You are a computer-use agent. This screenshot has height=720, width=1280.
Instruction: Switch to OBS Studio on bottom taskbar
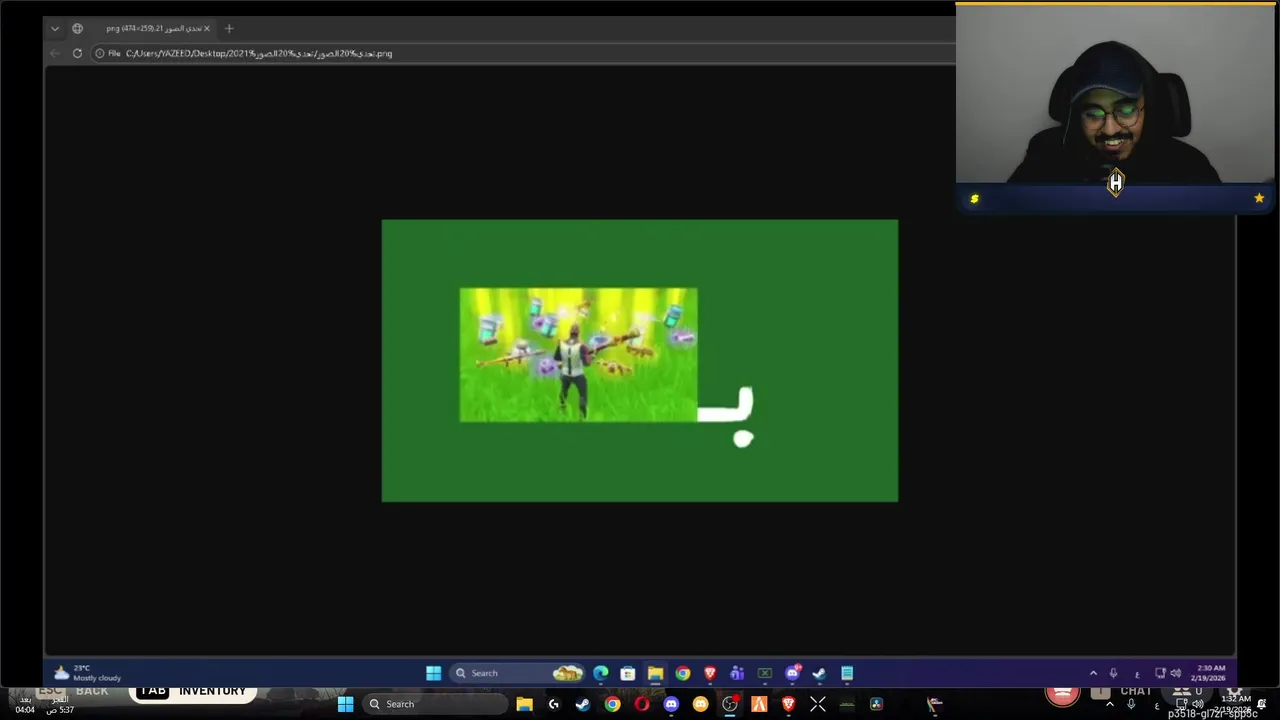(730, 704)
